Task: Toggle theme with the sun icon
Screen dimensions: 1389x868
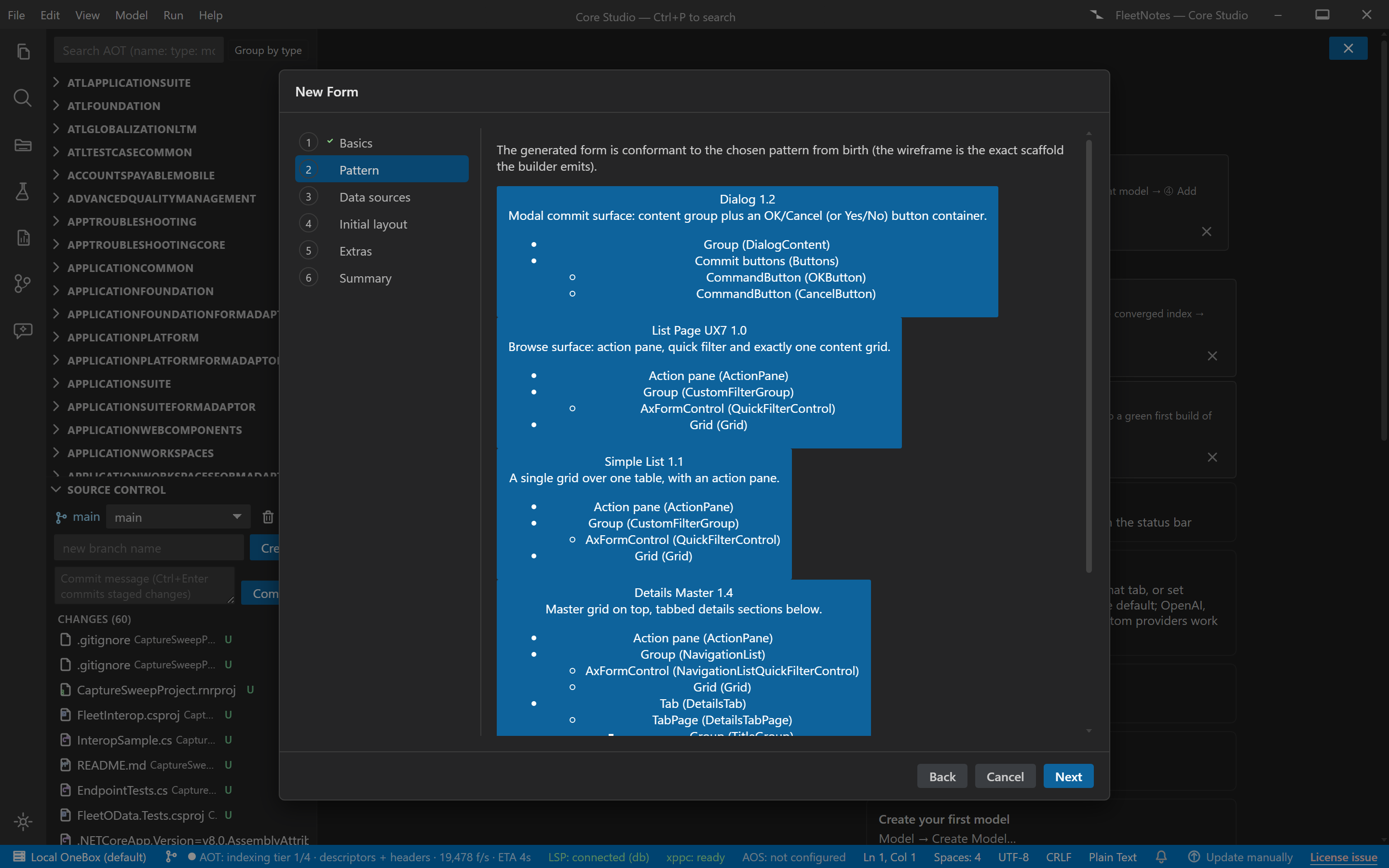Action: click(23, 822)
